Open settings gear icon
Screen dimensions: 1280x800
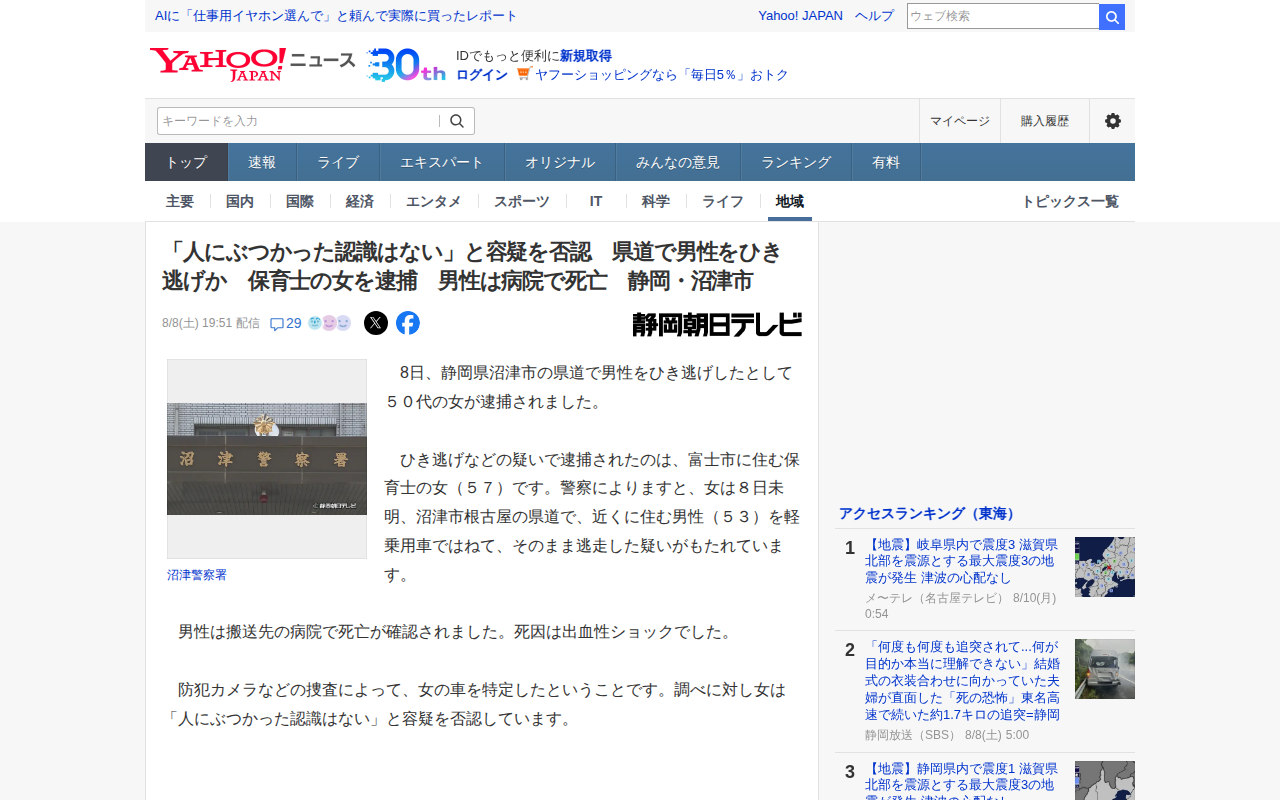click(1112, 121)
